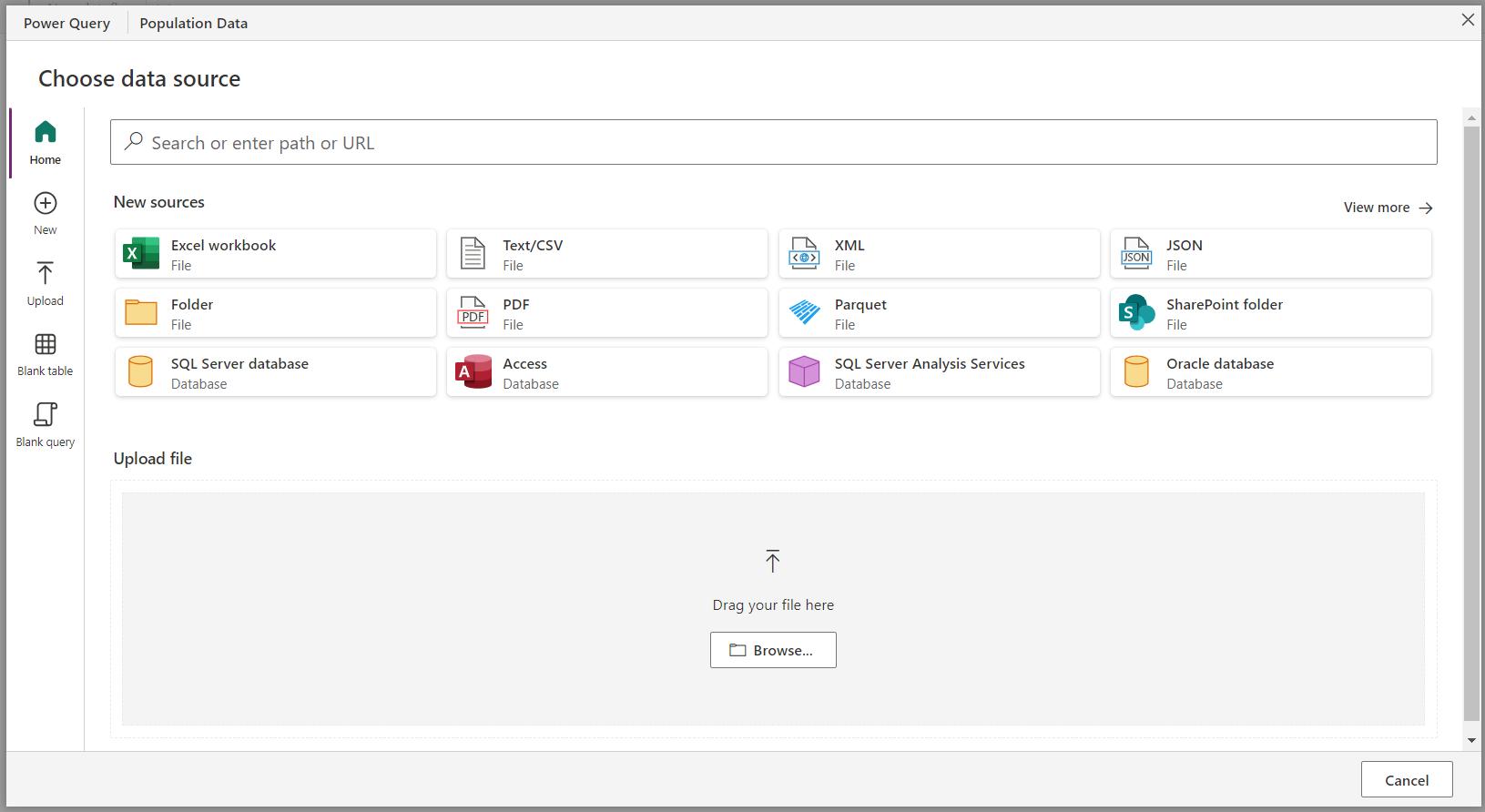Click the SQL Server Analysis Services text
Screen dimensions: 1485x812
coord(930,363)
